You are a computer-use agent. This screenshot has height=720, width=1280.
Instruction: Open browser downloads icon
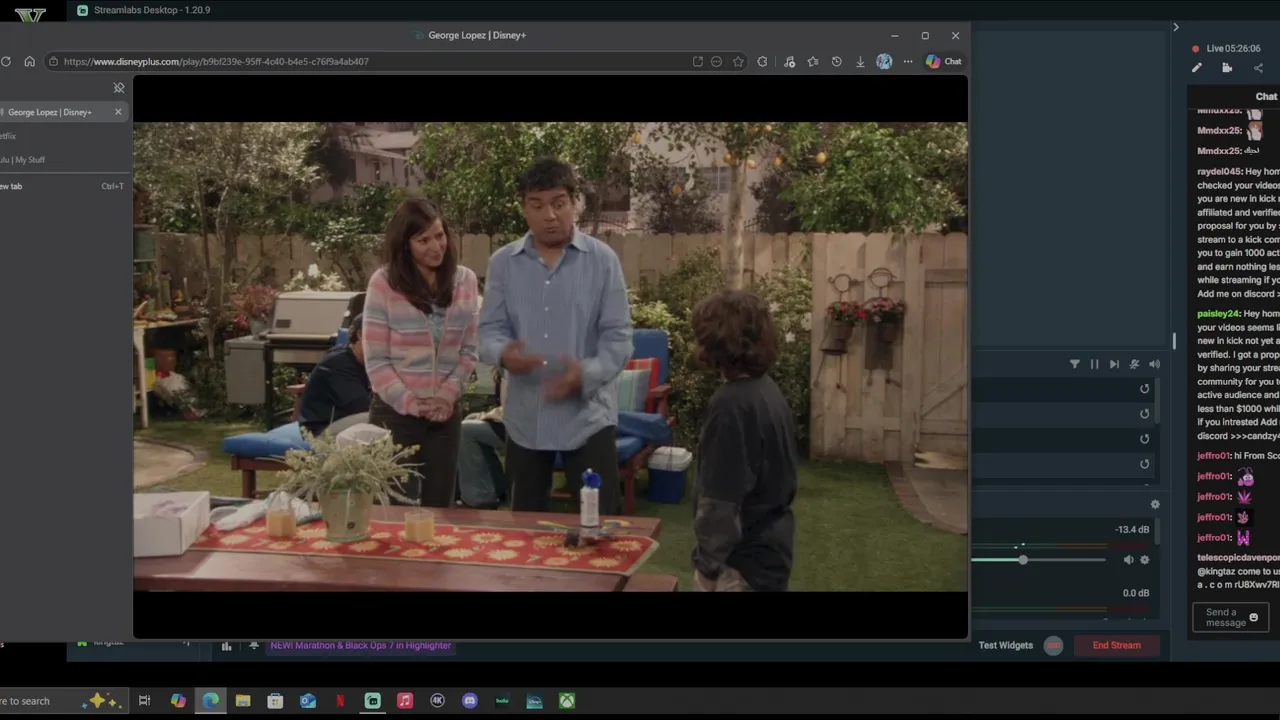(x=860, y=61)
